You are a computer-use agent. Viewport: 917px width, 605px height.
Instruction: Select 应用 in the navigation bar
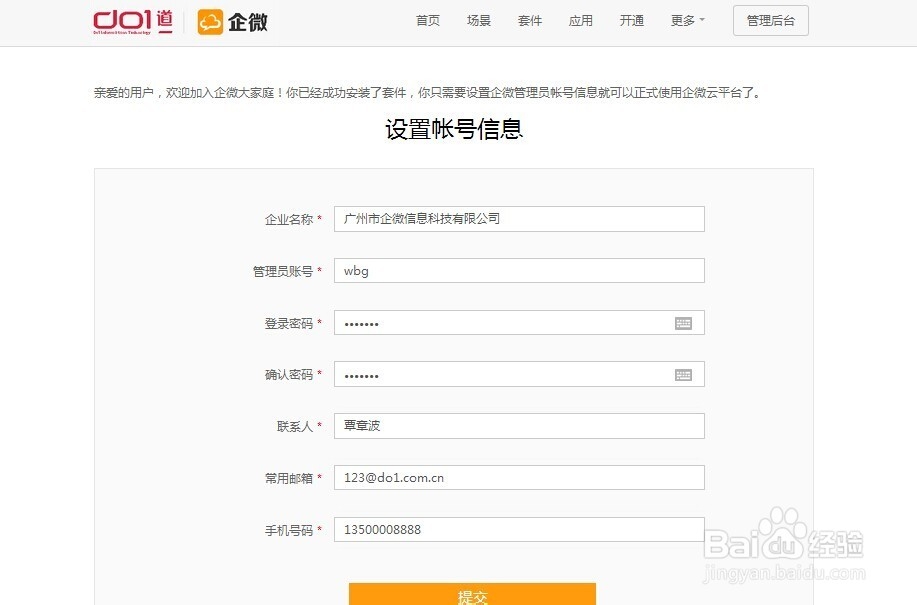pos(580,19)
